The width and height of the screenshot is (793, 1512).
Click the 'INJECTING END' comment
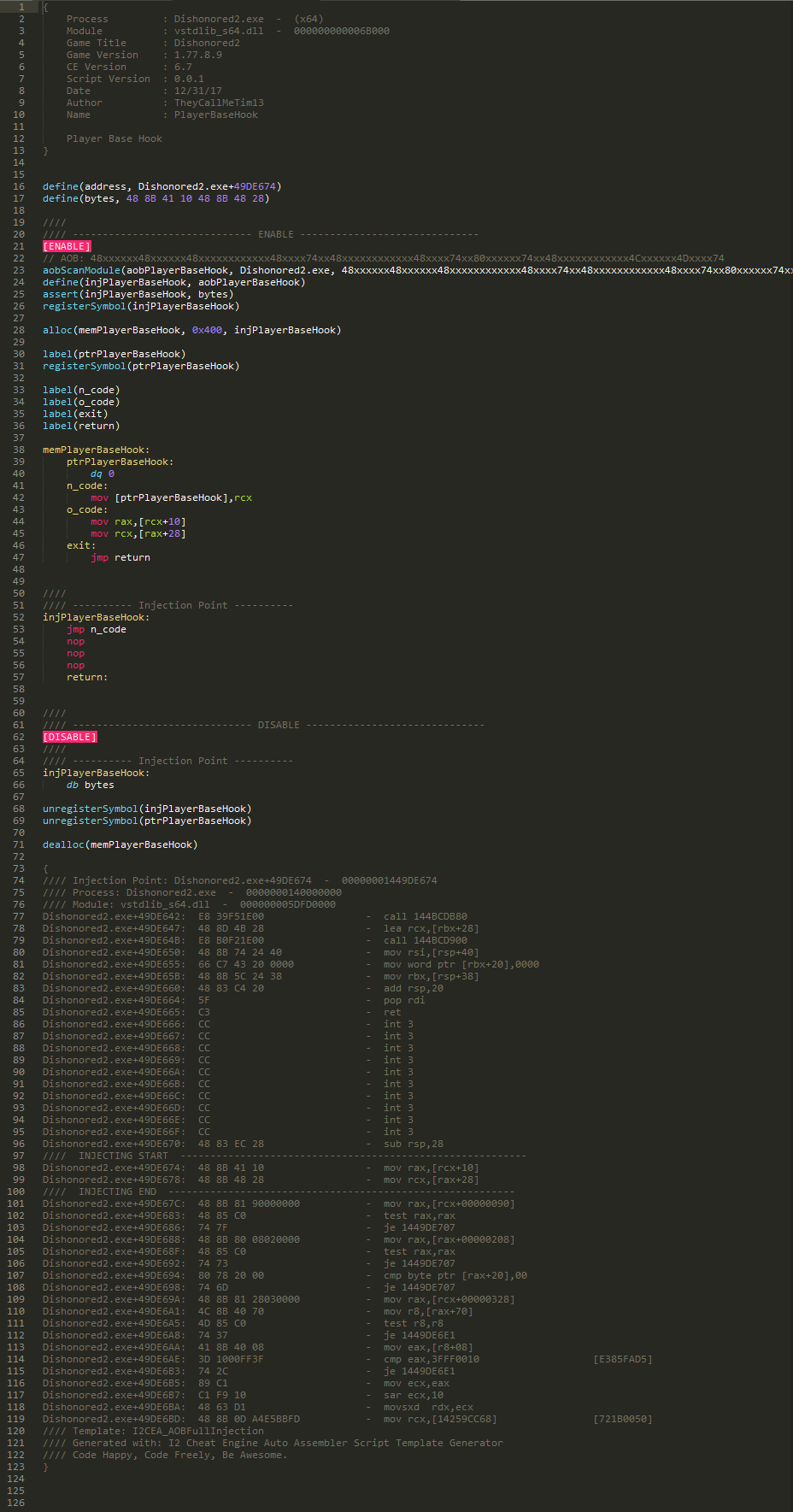pos(118,1191)
